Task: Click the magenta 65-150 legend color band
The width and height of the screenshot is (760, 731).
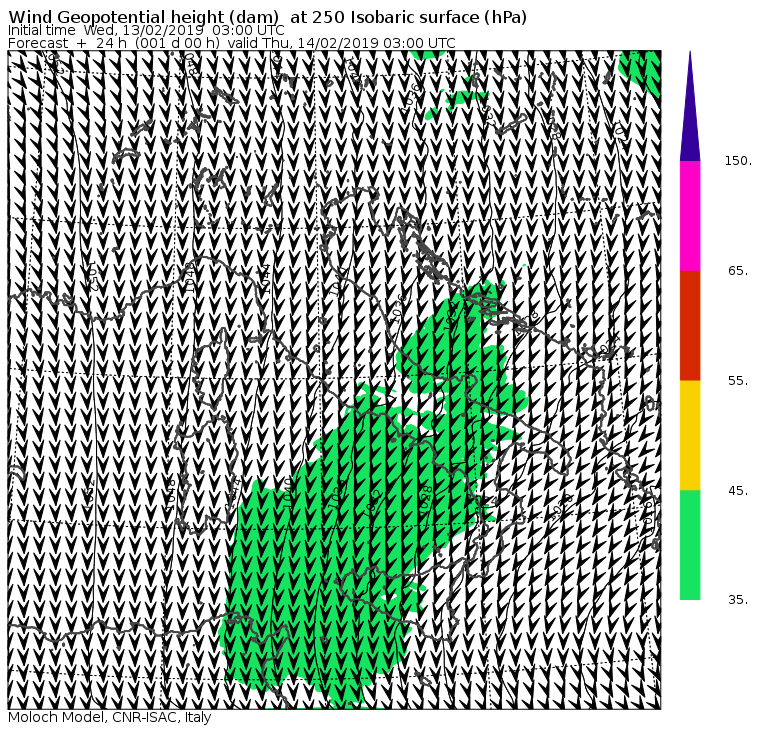Action: point(690,216)
